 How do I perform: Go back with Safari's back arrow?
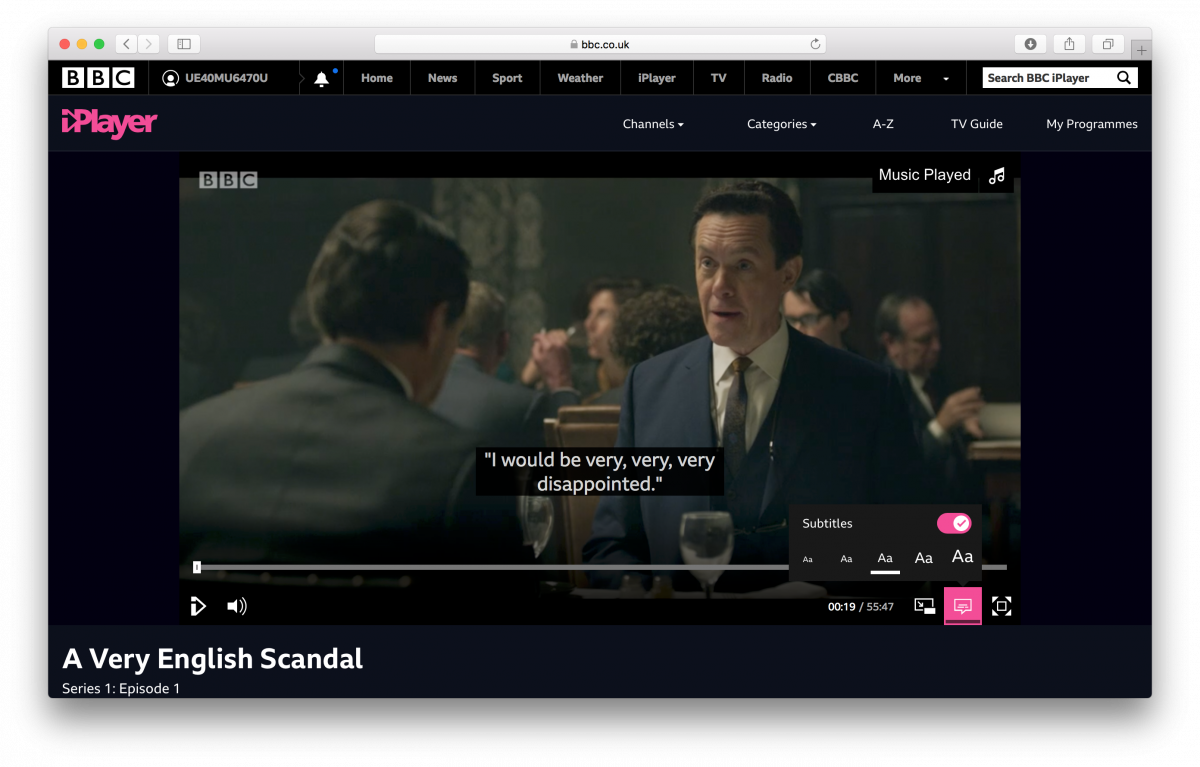click(126, 44)
